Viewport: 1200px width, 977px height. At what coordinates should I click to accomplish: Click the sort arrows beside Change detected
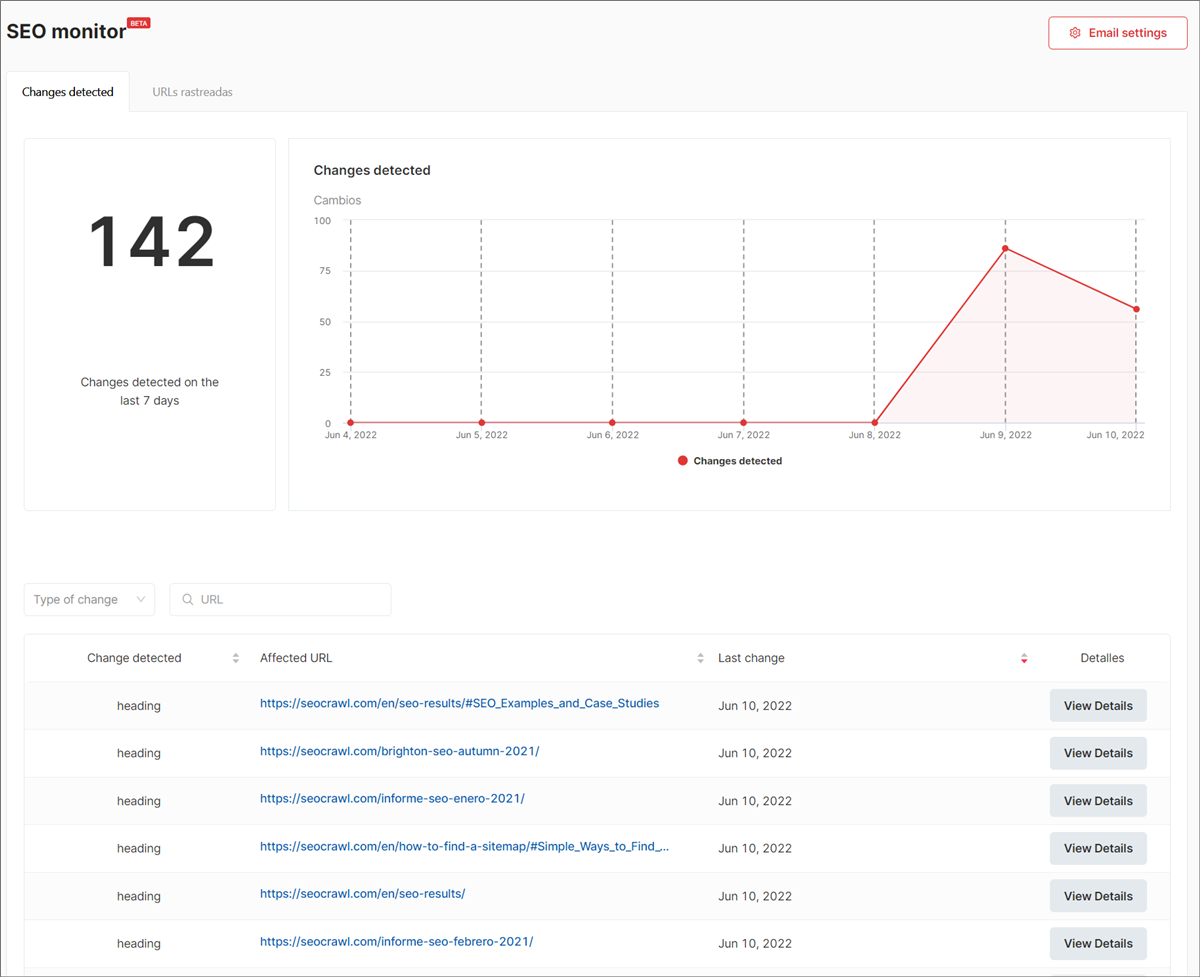[x=236, y=658]
